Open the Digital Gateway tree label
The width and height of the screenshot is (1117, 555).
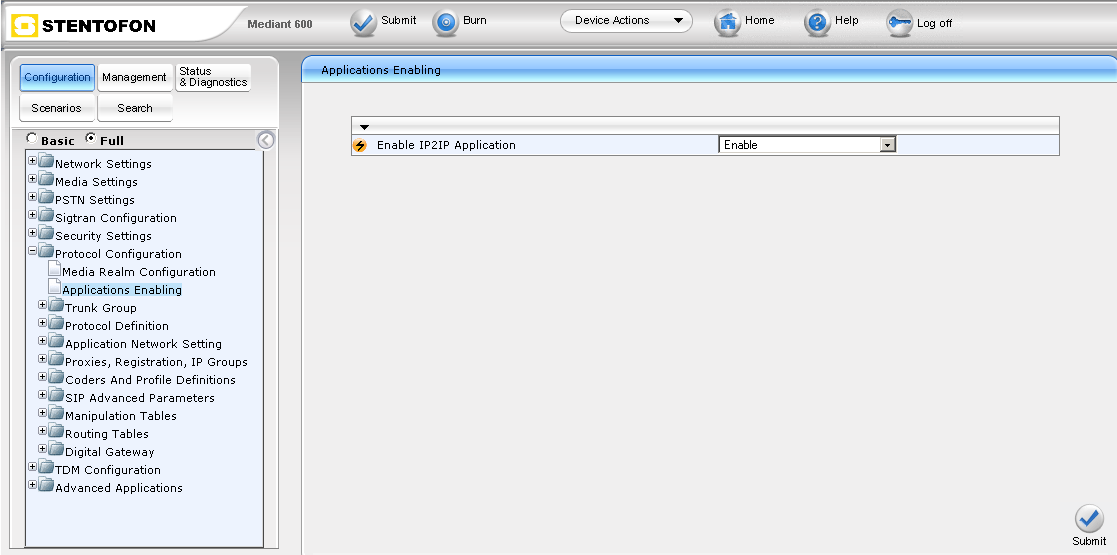pos(110,452)
